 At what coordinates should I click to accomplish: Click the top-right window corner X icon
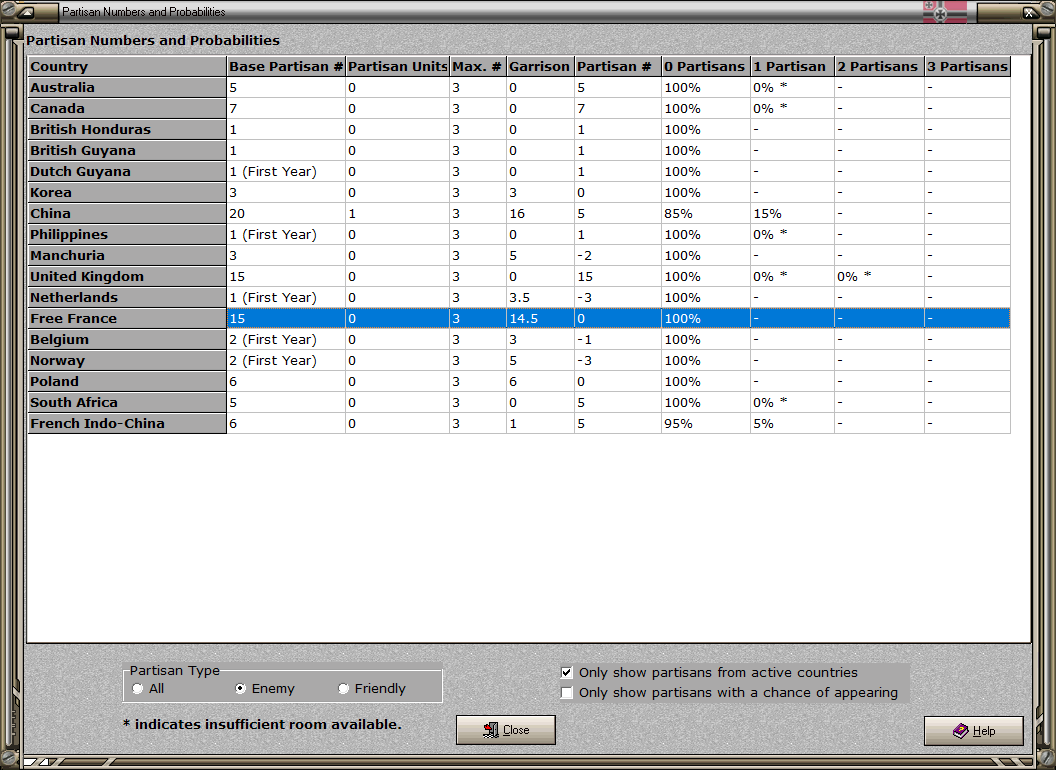click(1030, 12)
